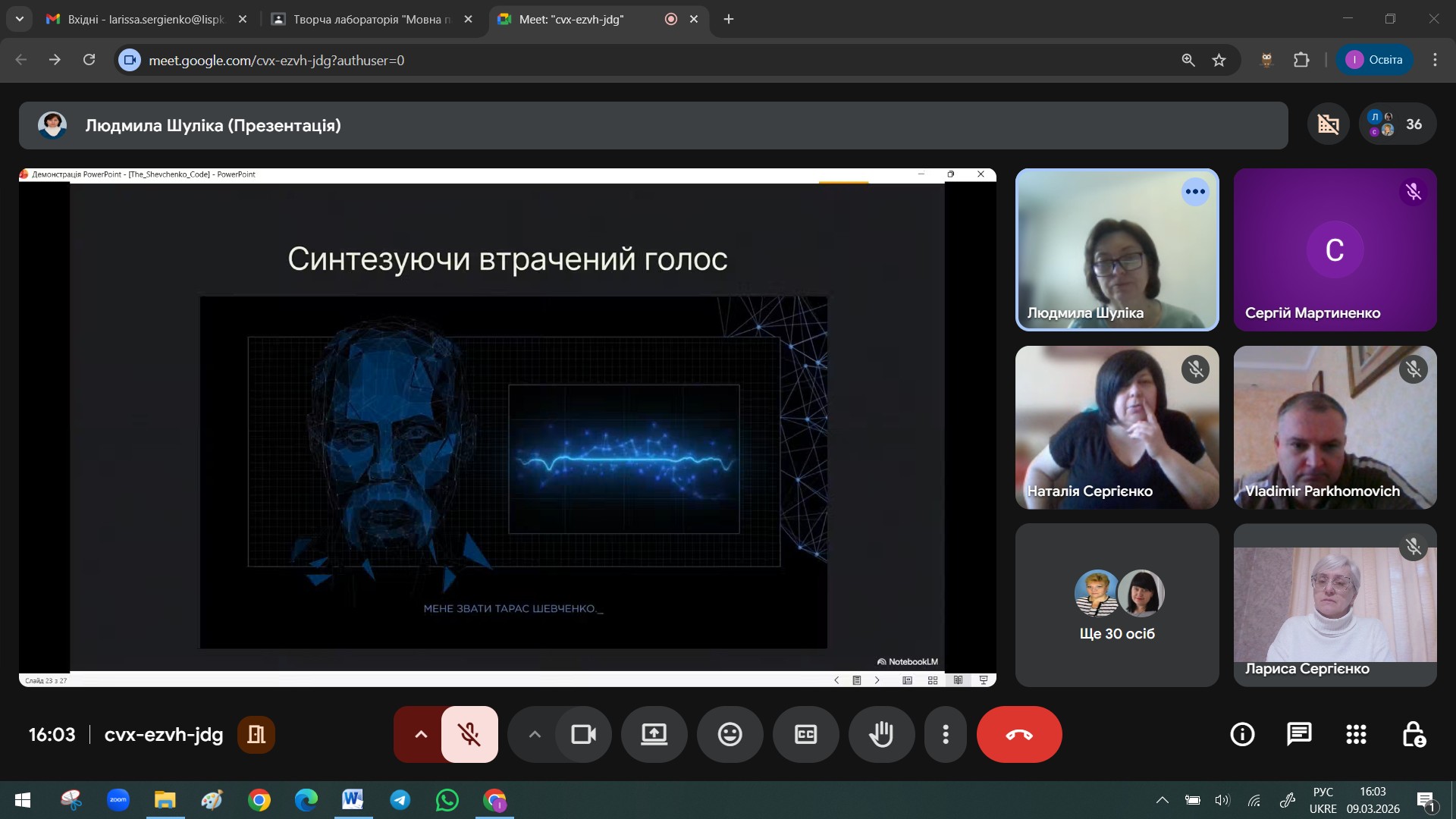This screenshot has height=819, width=1456.
Task: Toggle the camera on or off
Action: (583, 734)
